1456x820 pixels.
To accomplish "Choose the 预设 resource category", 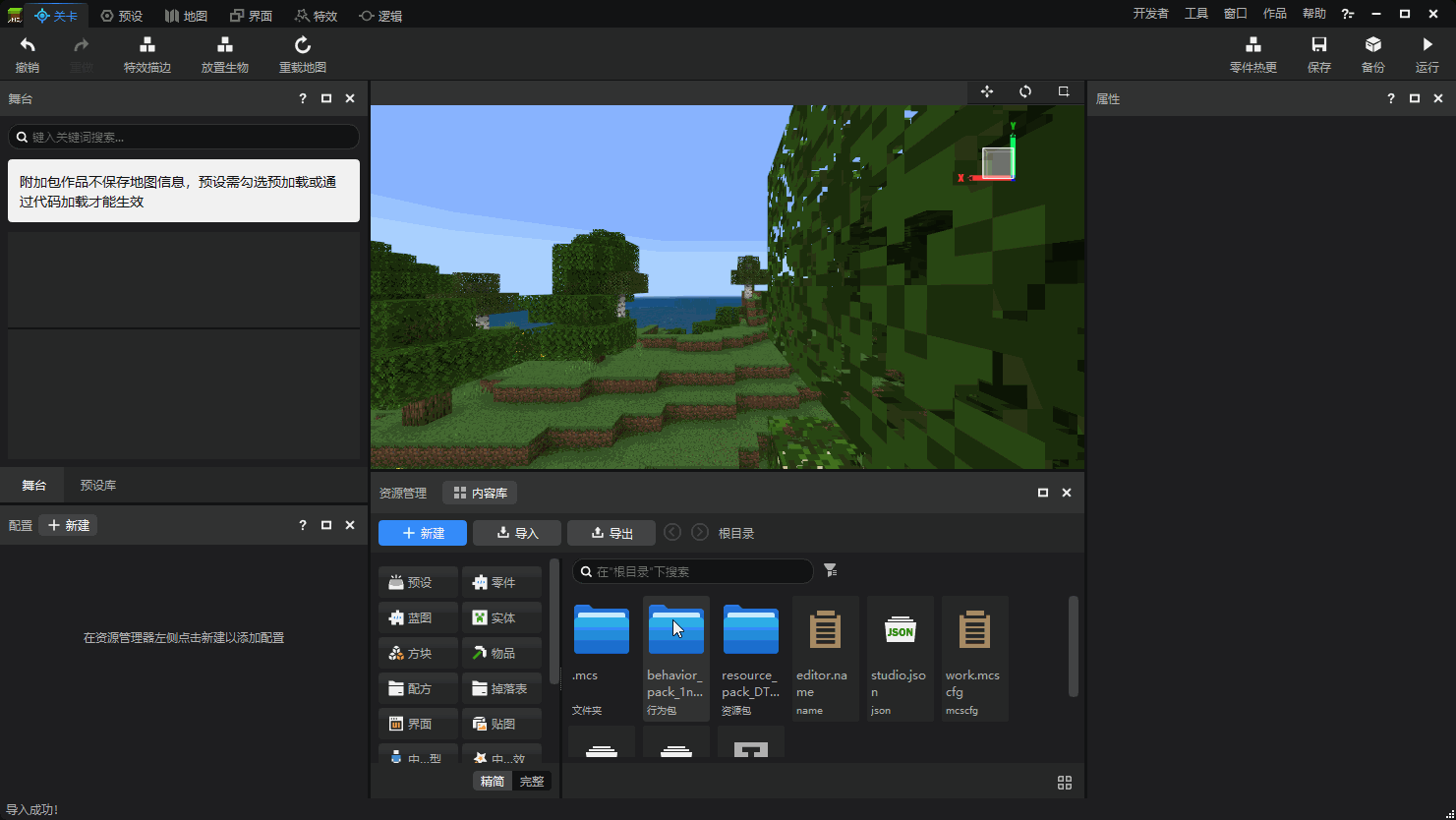I will click(x=419, y=582).
